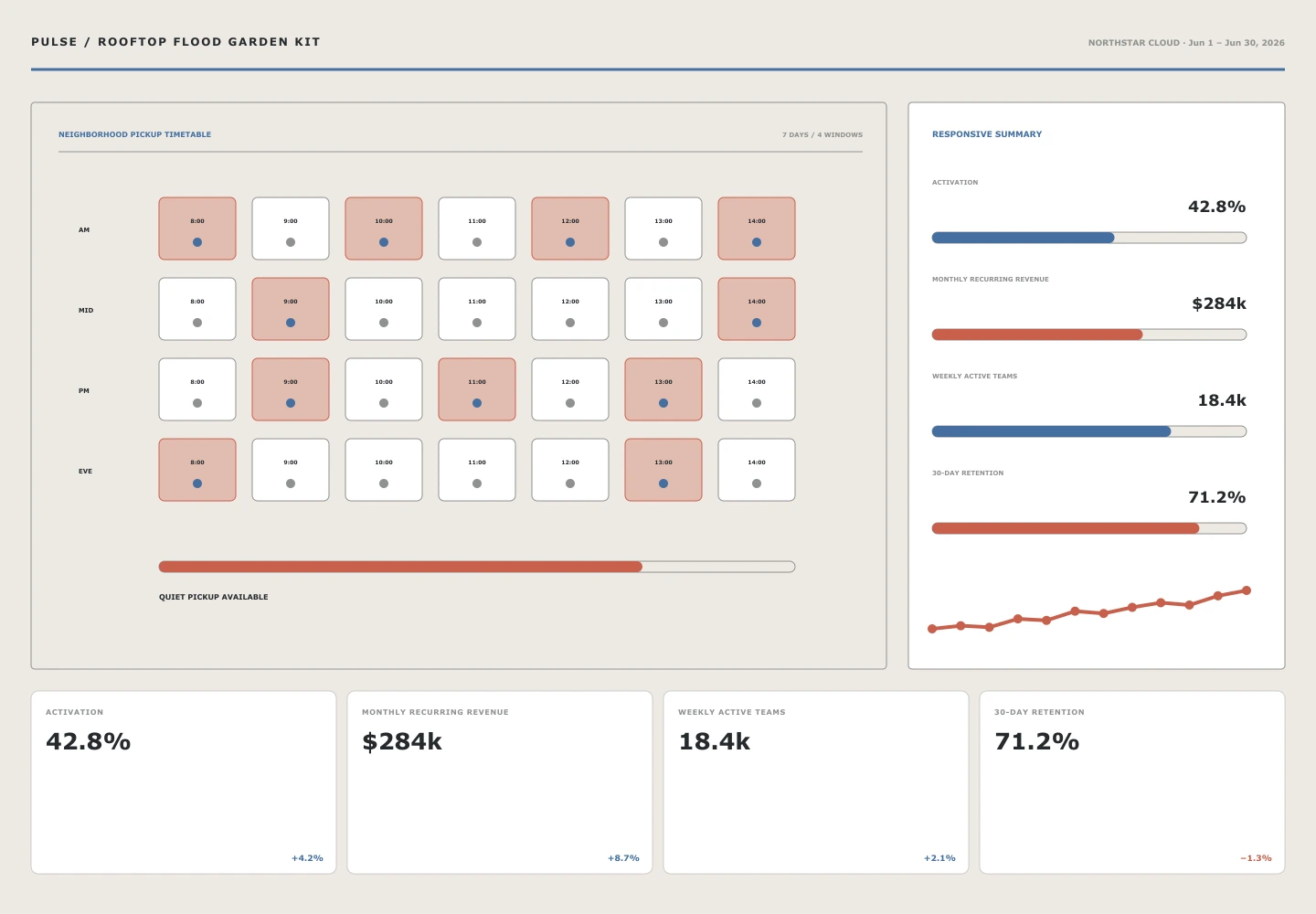Click the Quiet Pickup Available progress bar
The height and width of the screenshot is (914, 1316).
click(477, 567)
